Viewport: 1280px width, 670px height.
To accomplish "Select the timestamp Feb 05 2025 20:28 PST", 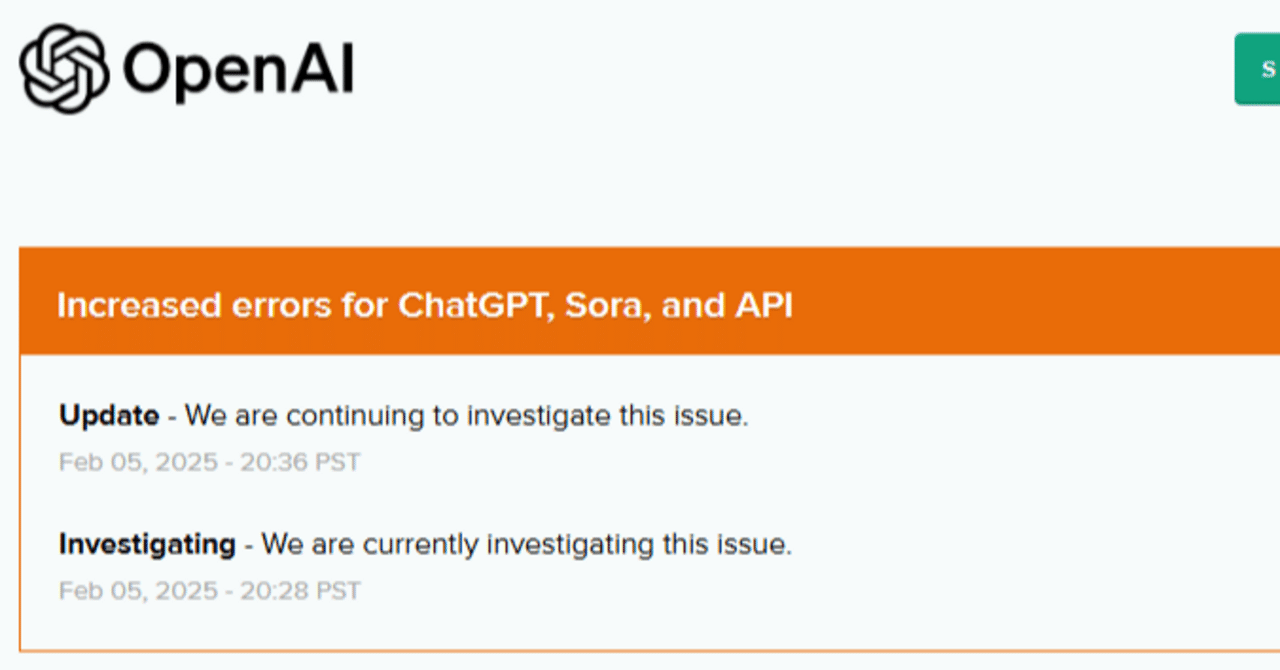I will (210, 590).
